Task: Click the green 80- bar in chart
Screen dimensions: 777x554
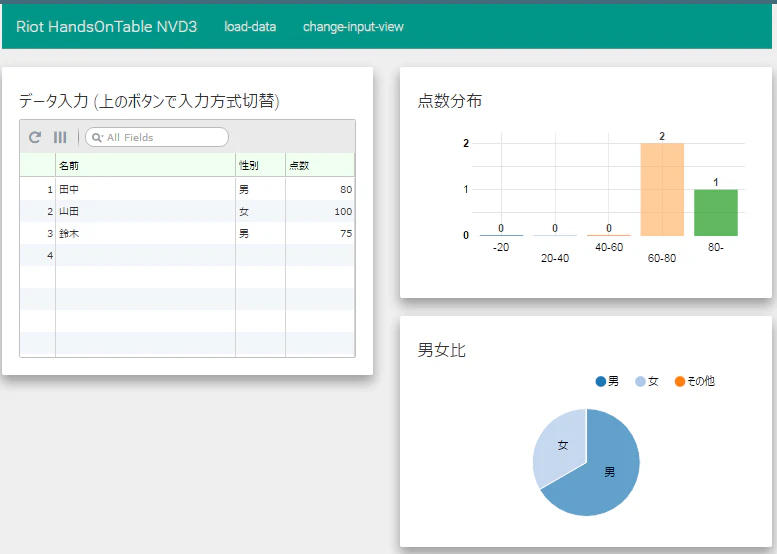Action: click(x=716, y=213)
